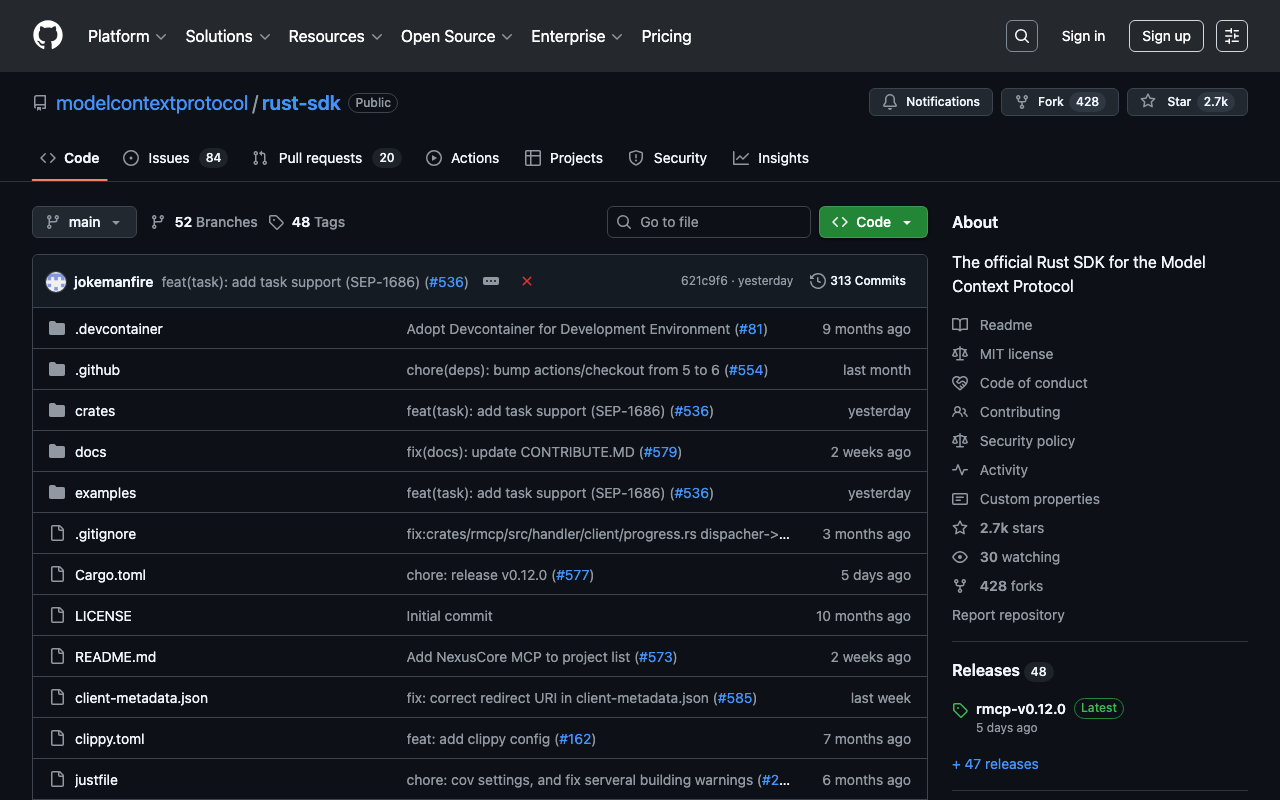Click the Sign up button
This screenshot has width=1280, height=800.
click(1166, 36)
